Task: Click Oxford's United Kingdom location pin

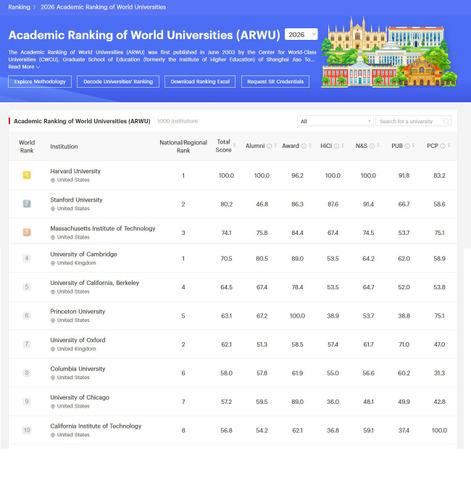Action: click(x=52, y=349)
